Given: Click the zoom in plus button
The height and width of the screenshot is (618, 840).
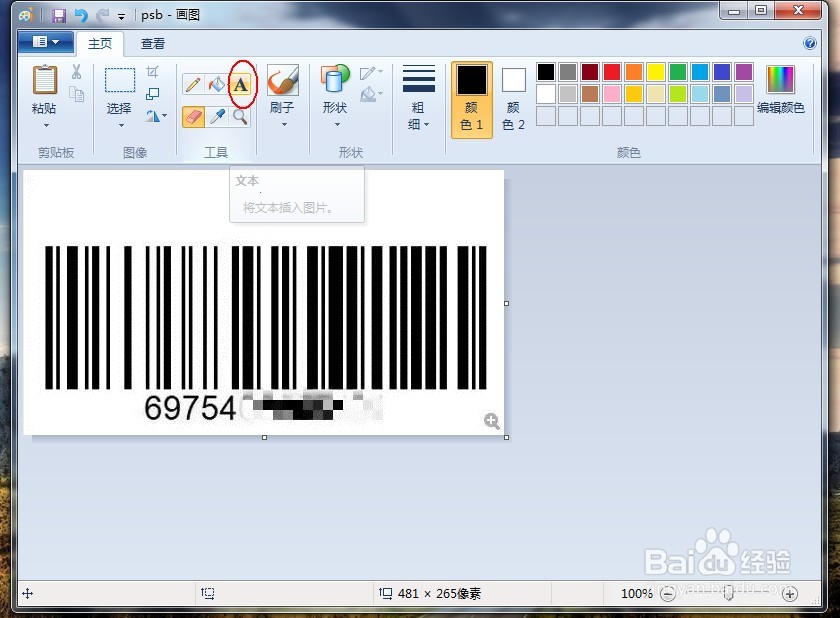Looking at the screenshot, I should point(790,593).
